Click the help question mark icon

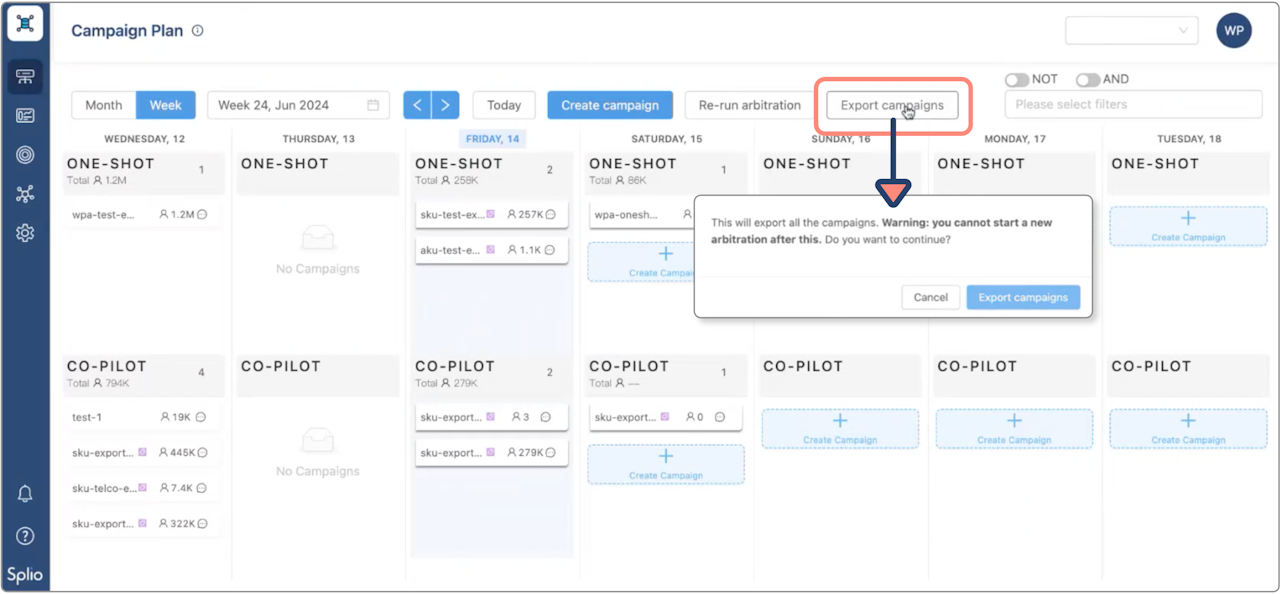(25, 536)
